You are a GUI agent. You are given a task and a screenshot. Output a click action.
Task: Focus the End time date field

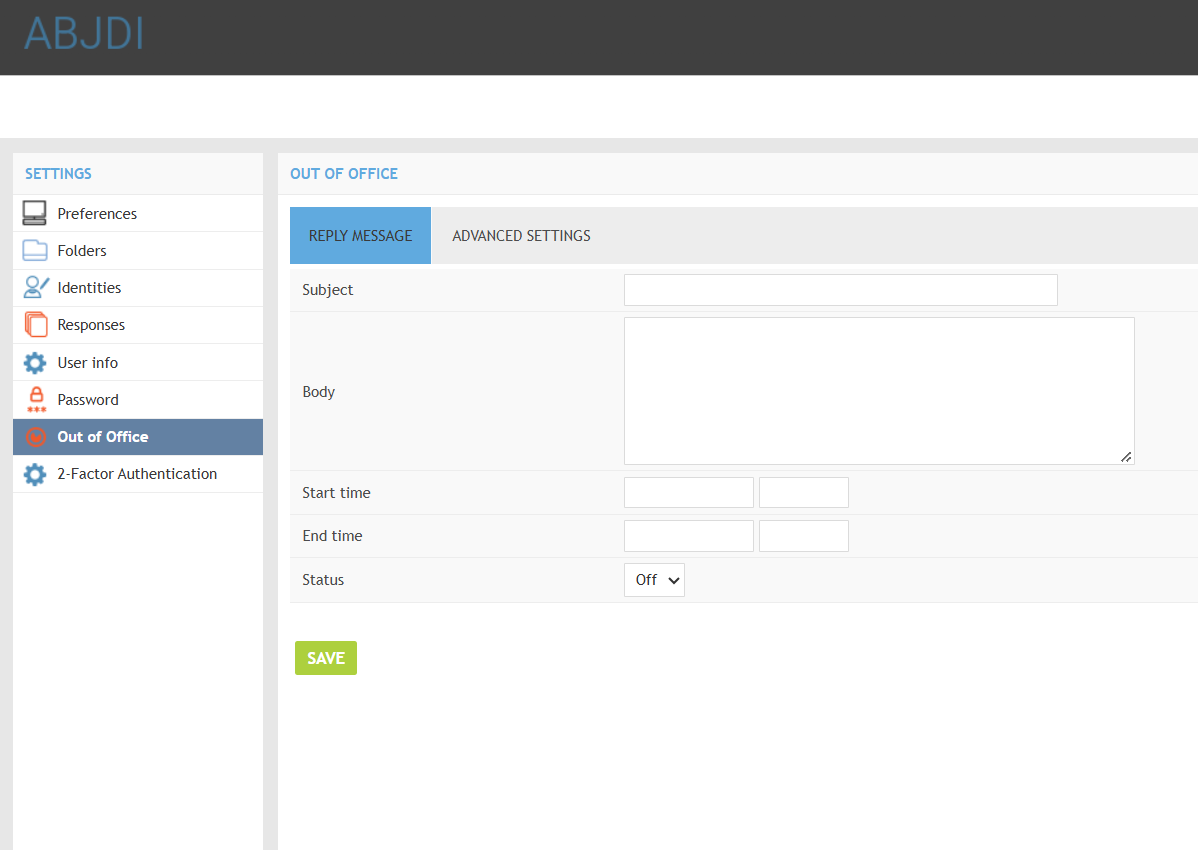click(x=688, y=536)
